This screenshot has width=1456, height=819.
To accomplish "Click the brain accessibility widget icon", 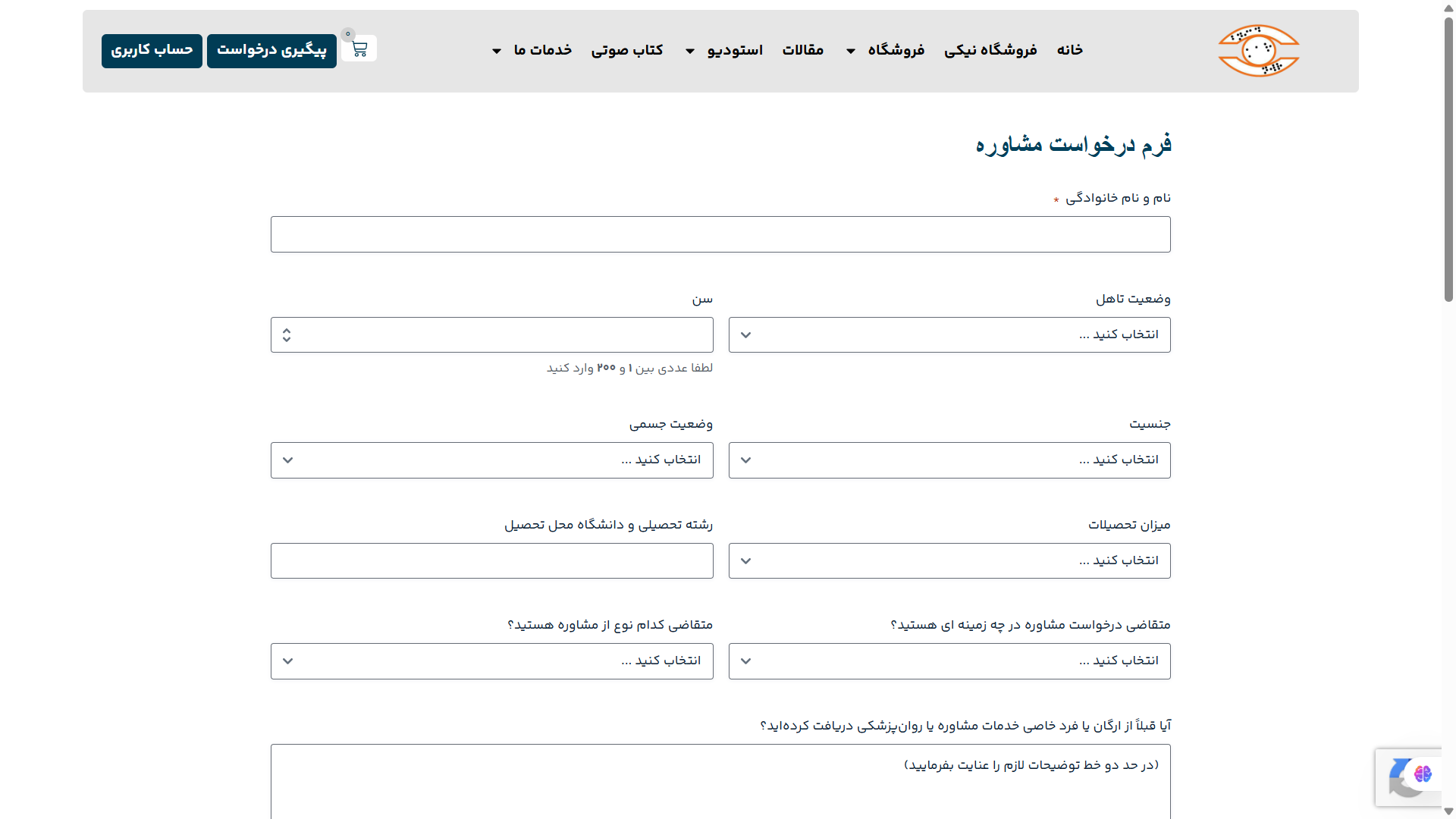I will pyautogui.click(x=1423, y=773).
